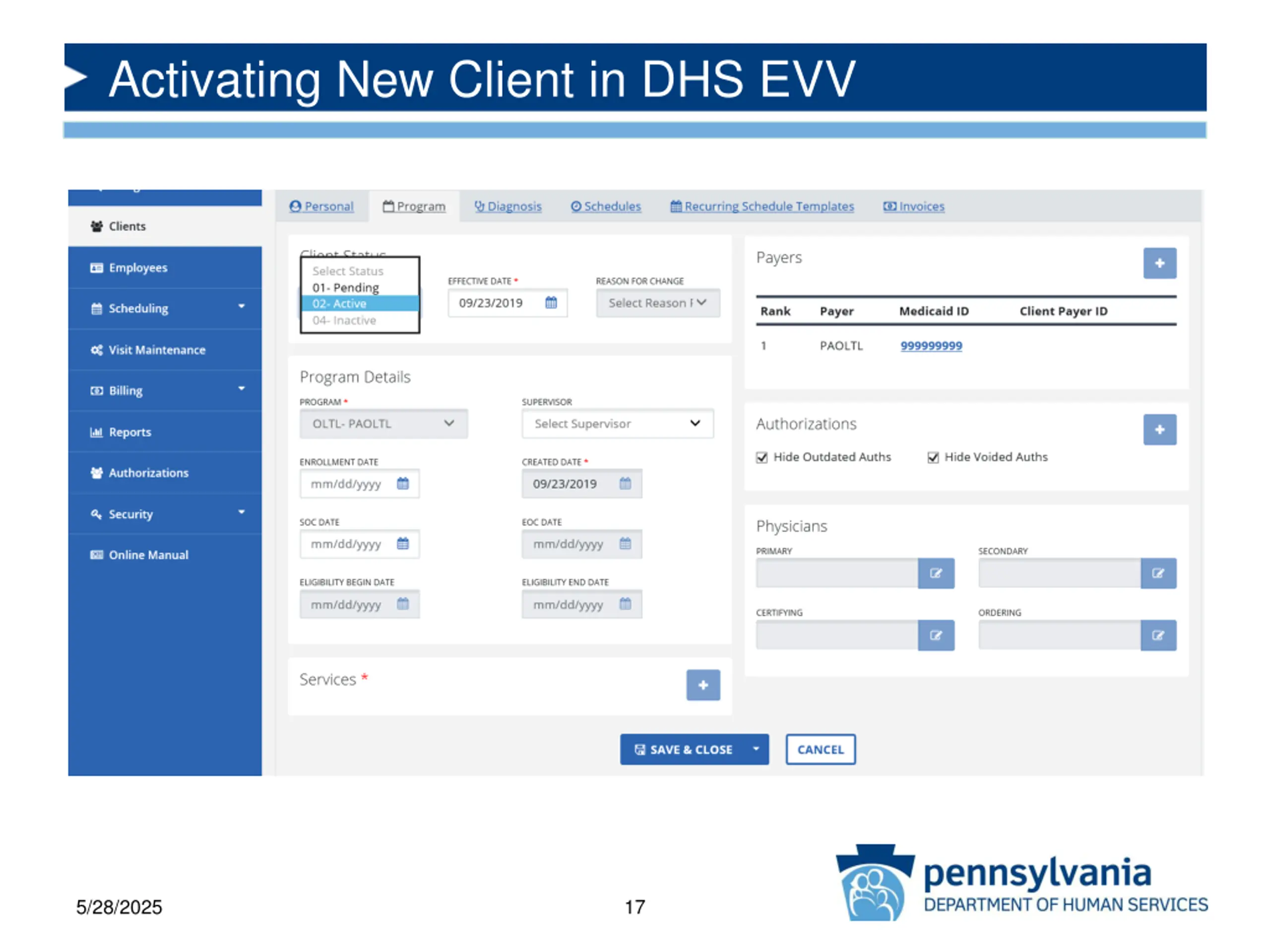This screenshot has width=1270, height=952.
Task: Click the Billing money icon
Action: click(x=96, y=391)
